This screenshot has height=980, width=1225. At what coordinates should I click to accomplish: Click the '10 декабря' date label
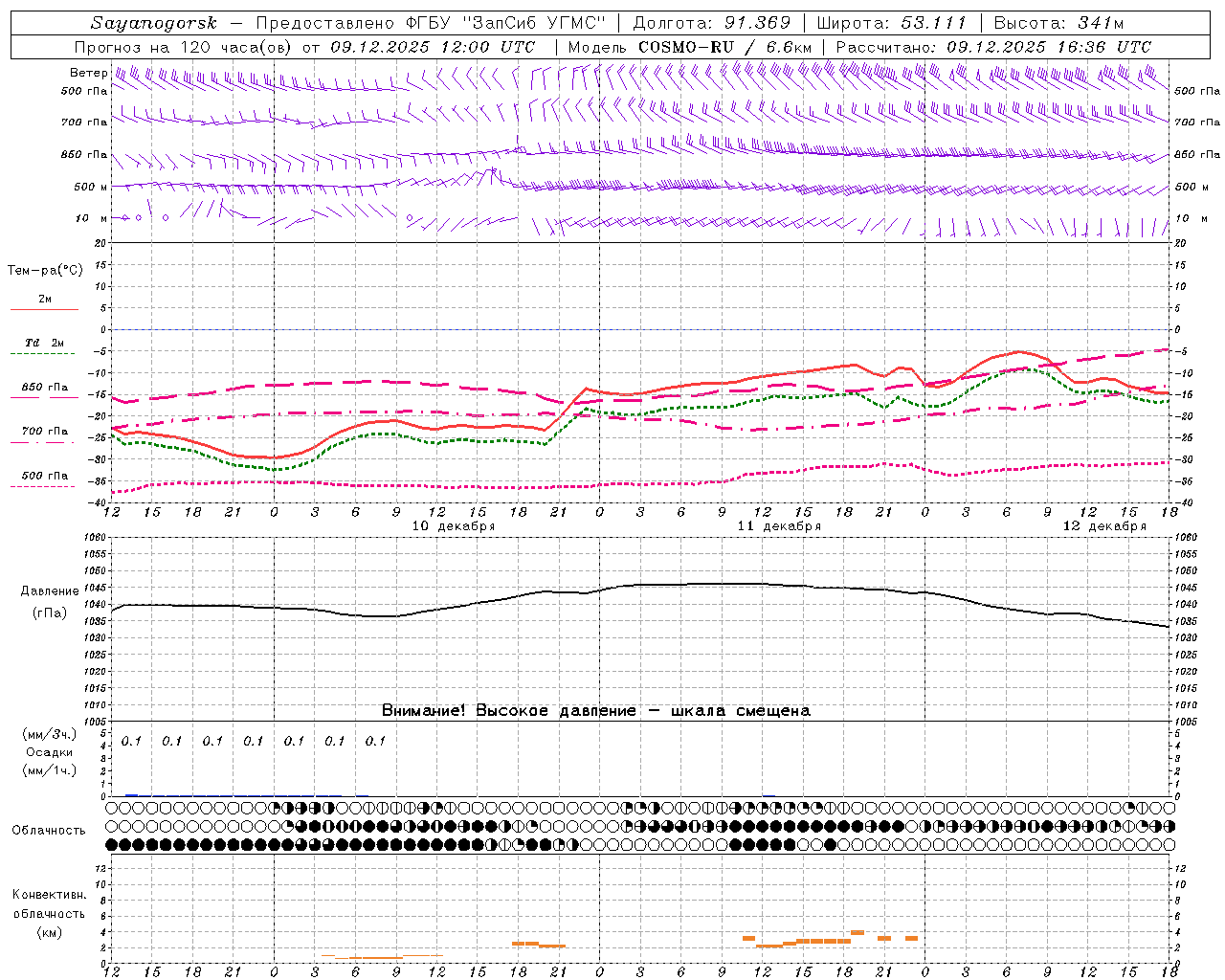click(453, 526)
